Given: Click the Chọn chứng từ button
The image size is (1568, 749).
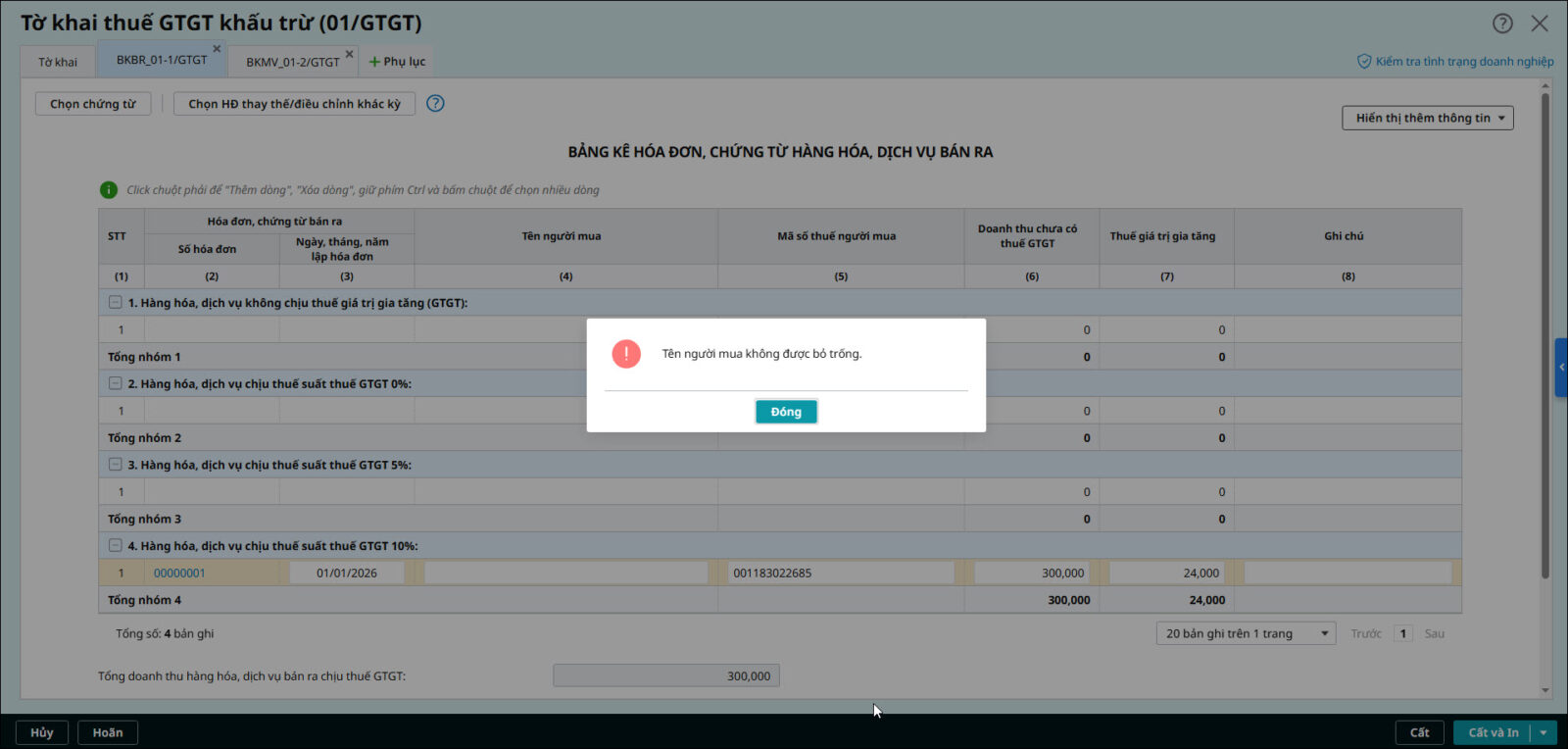Looking at the screenshot, I should tap(93, 104).
